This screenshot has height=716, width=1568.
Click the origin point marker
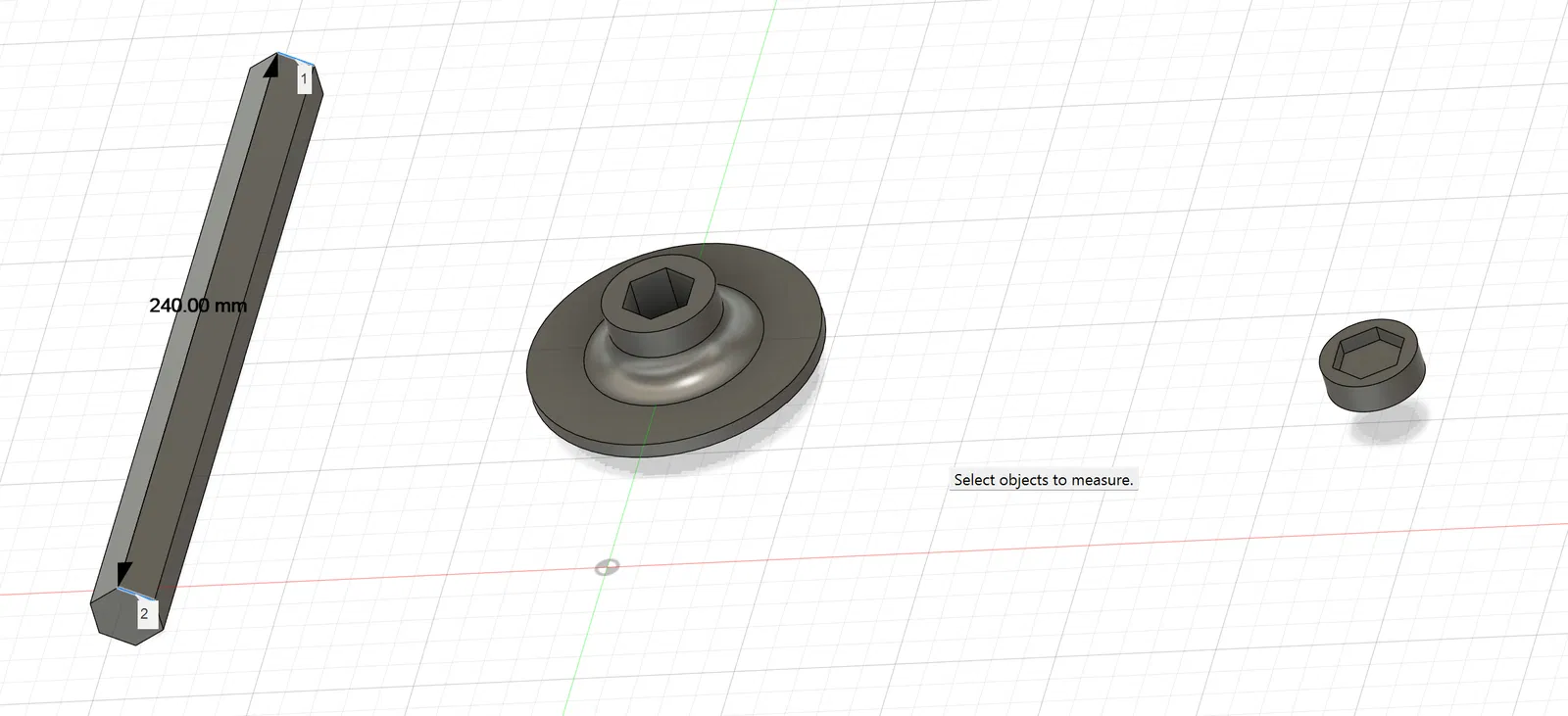(x=608, y=567)
